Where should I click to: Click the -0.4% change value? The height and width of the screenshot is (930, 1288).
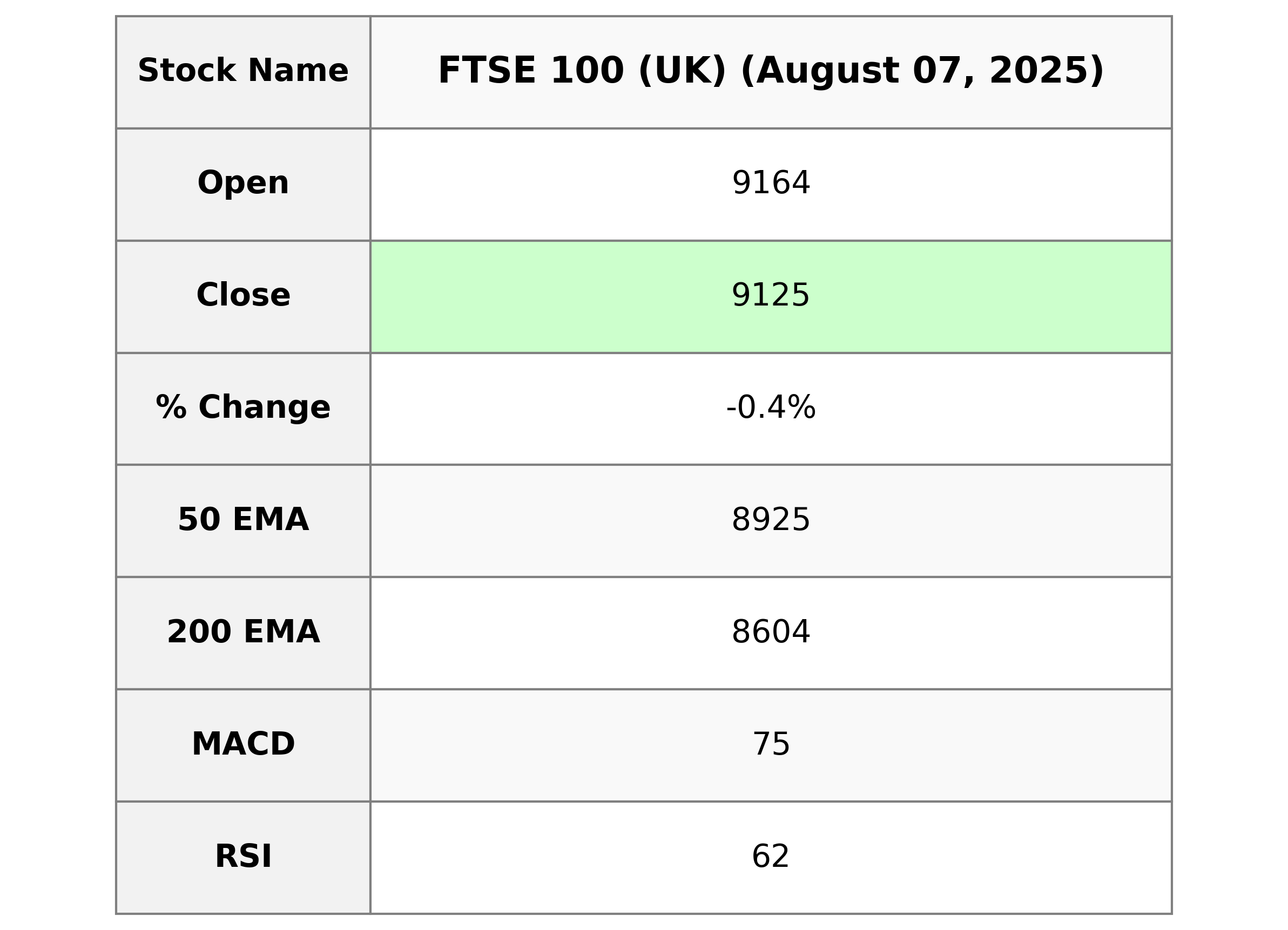click(x=771, y=408)
